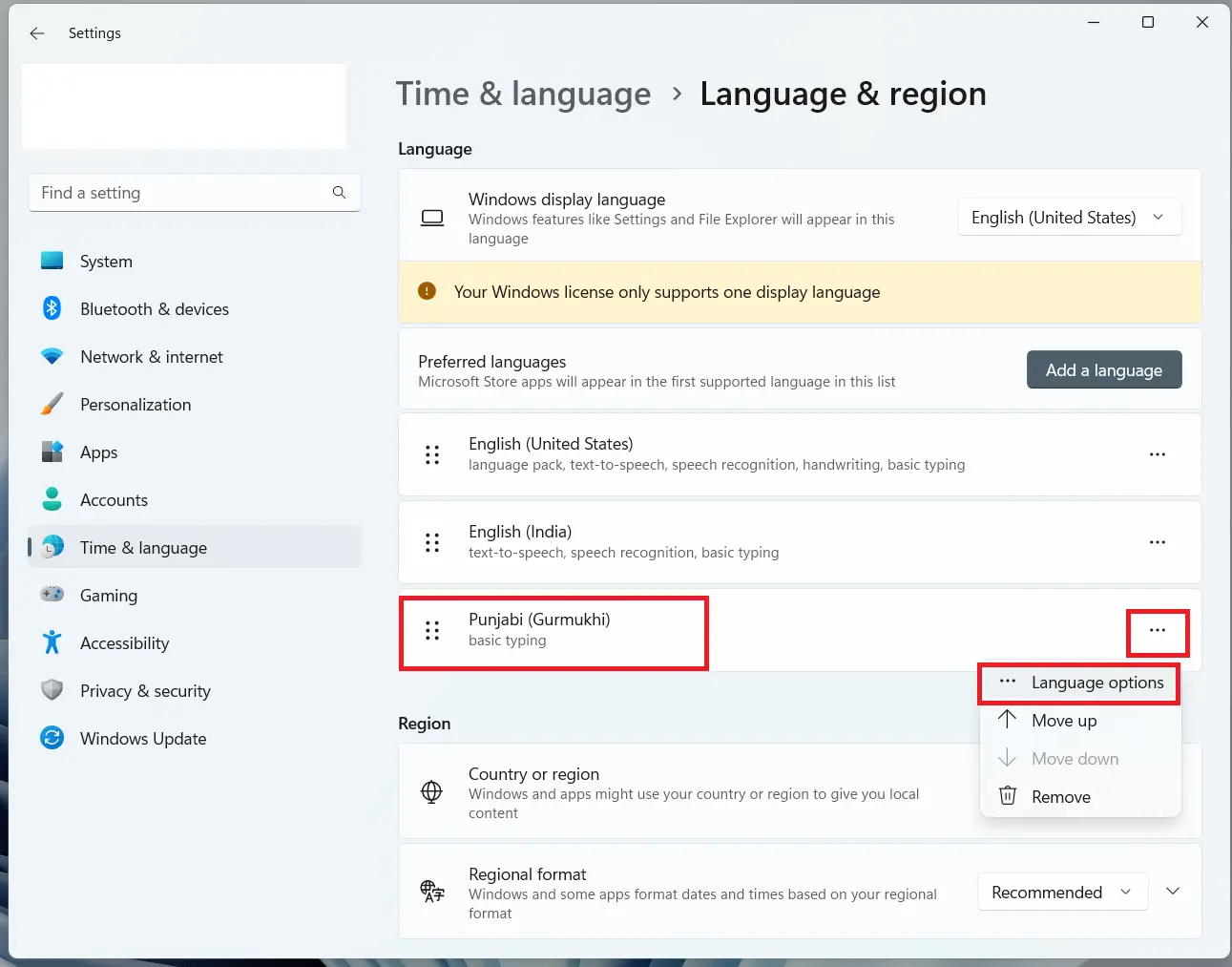Open more options for English (India)

tap(1158, 542)
